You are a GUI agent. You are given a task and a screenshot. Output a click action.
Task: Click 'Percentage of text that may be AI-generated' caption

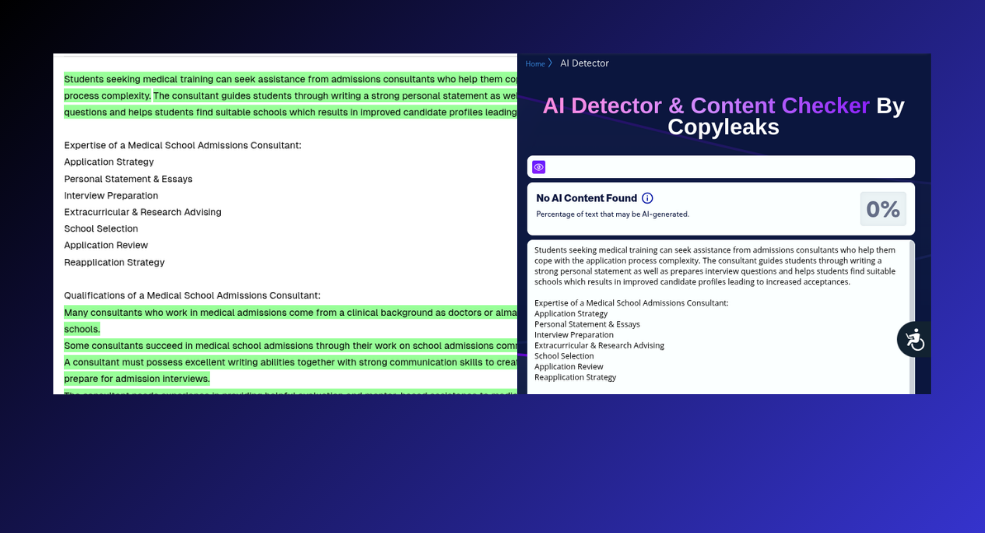point(612,214)
